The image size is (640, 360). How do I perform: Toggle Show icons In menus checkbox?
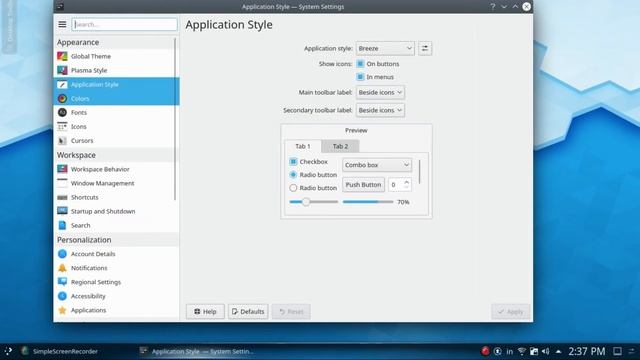[x=360, y=77]
